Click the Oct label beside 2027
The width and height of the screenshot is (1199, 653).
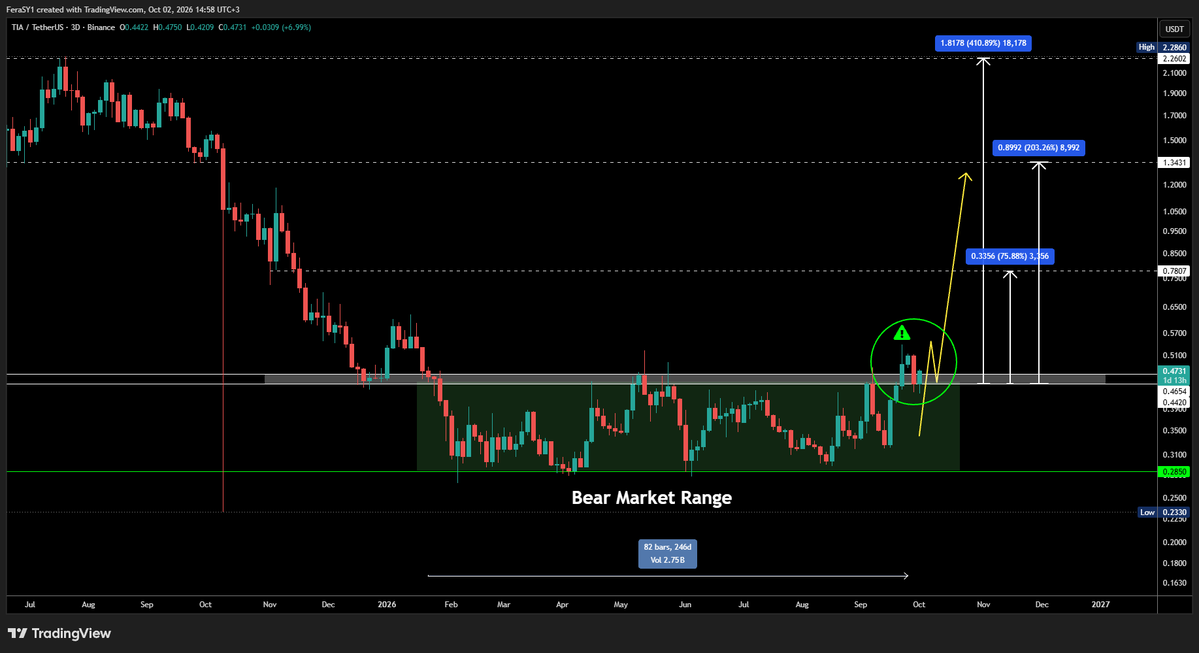919,604
